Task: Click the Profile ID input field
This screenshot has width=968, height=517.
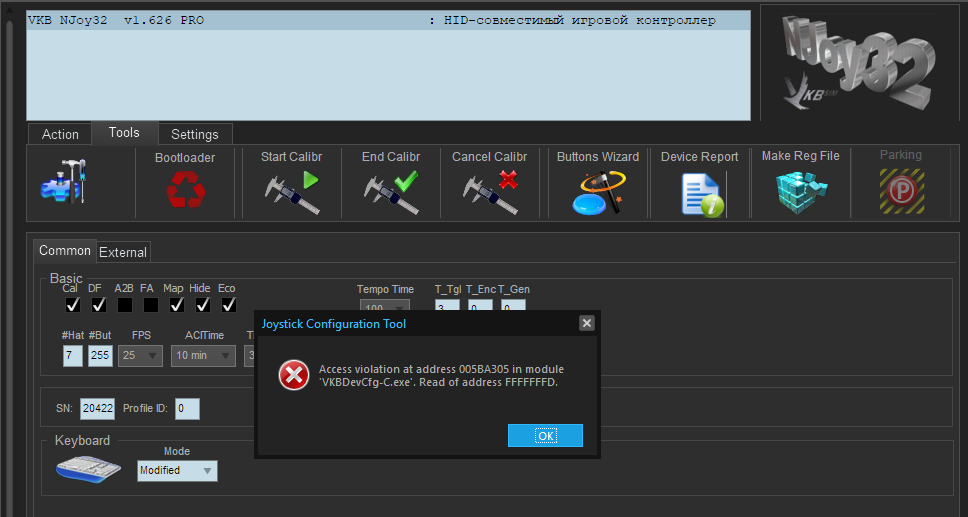Action: point(187,409)
